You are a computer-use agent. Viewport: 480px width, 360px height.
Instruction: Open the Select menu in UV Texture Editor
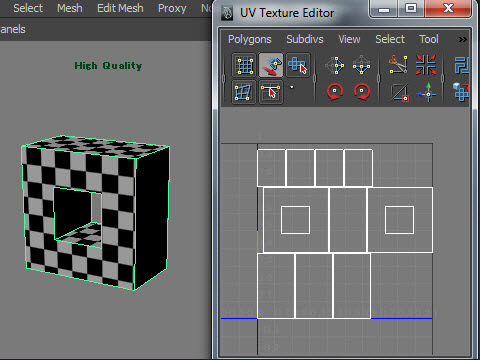[x=390, y=39]
